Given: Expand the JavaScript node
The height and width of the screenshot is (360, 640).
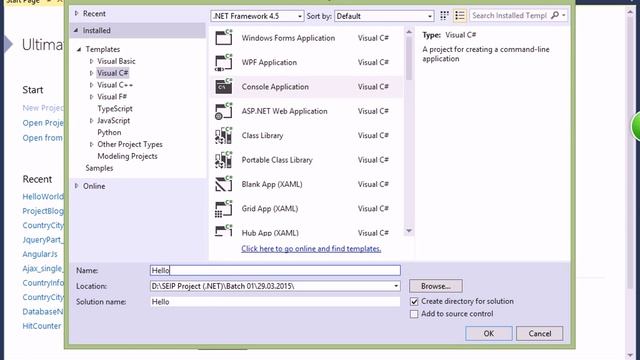Looking at the screenshot, I should [91, 121].
